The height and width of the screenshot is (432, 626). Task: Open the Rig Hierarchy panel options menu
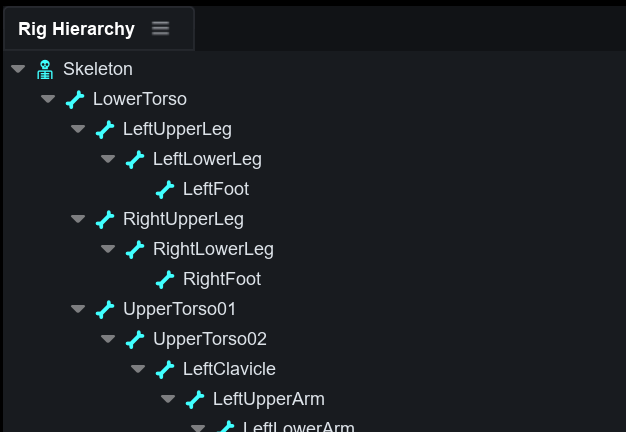pyautogui.click(x=161, y=28)
